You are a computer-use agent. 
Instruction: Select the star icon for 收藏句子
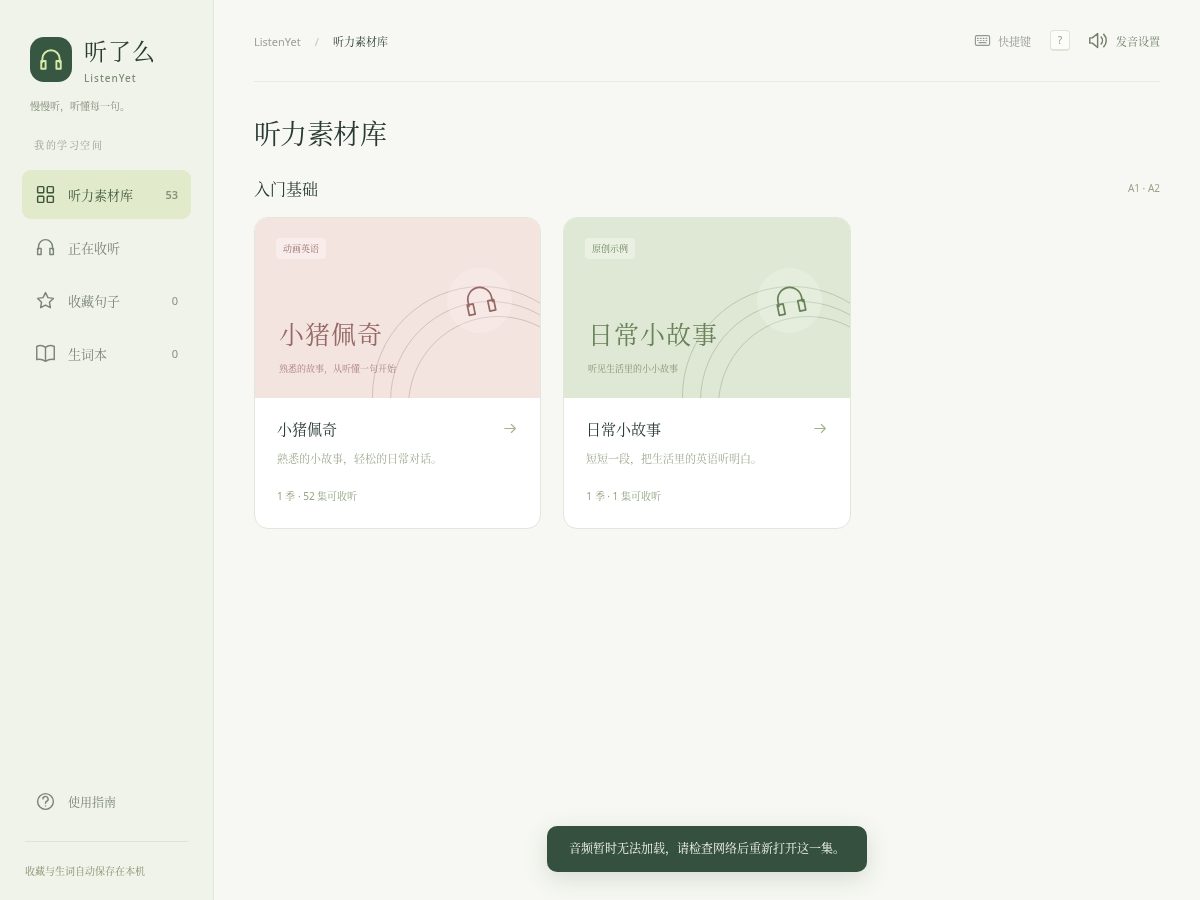(x=45, y=300)
